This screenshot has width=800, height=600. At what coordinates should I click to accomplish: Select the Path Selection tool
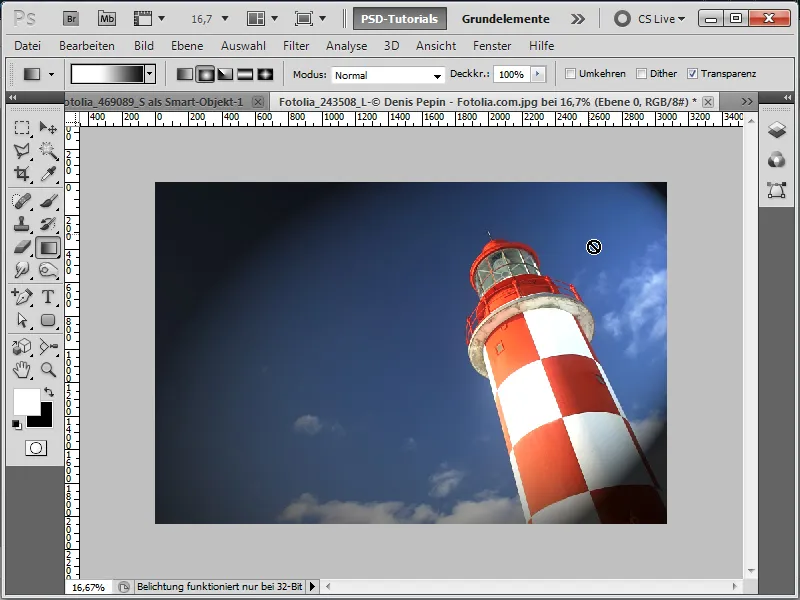point(21,320)
